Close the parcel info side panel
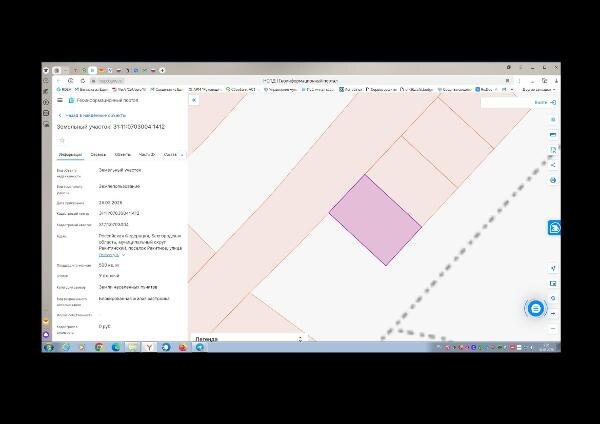Viewport: 600px width, 424px height. pos(194,100)
